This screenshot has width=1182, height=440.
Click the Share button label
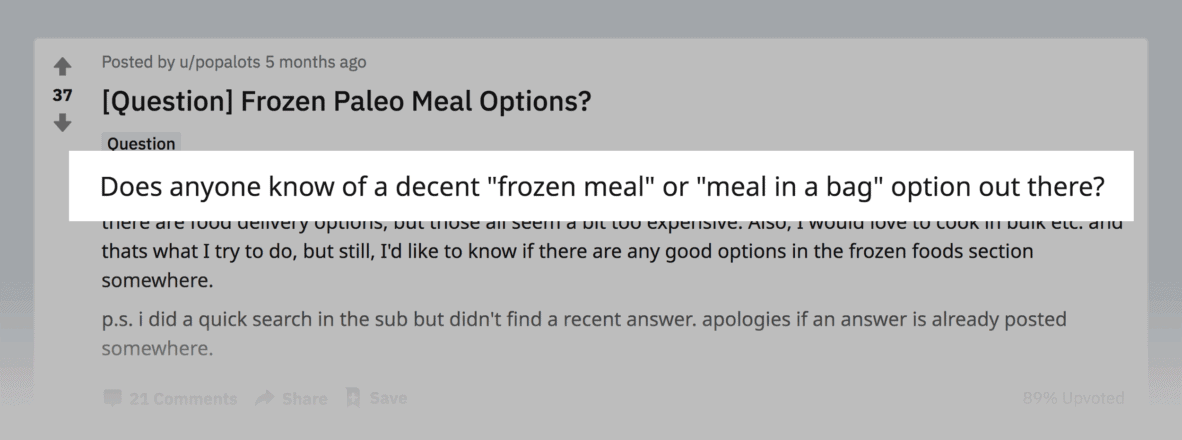(305, 399)
